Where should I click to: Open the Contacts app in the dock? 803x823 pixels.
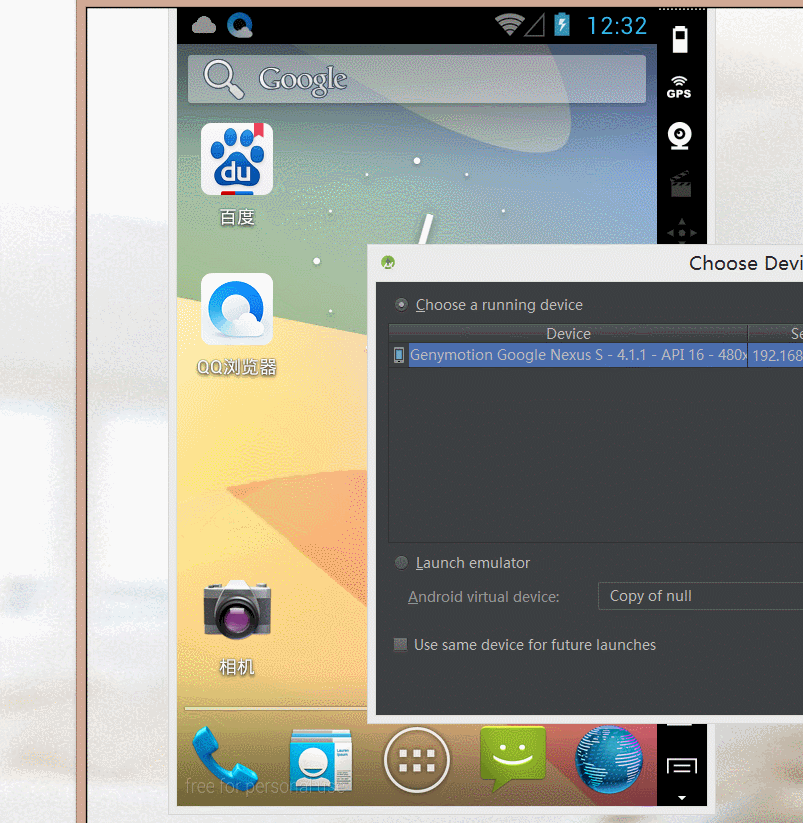[321, 760]
